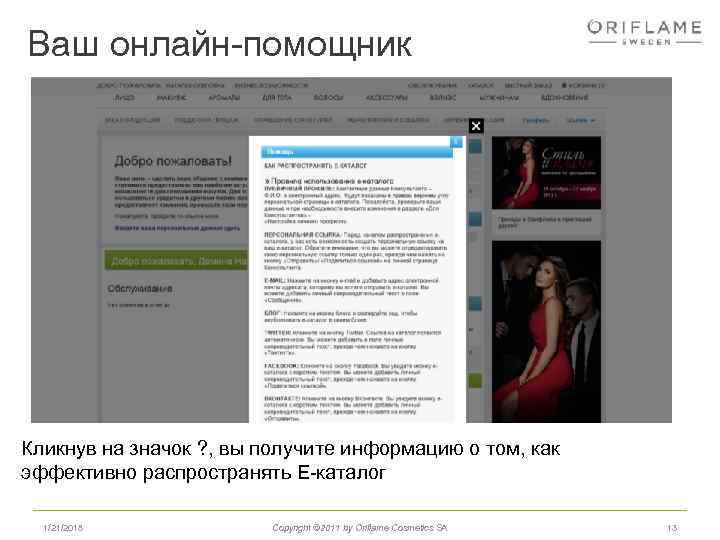720x540 pixels.
Task: Open the АКСЕССУАРЫ category
Action: pyautogui.click(x=387, y=98)
